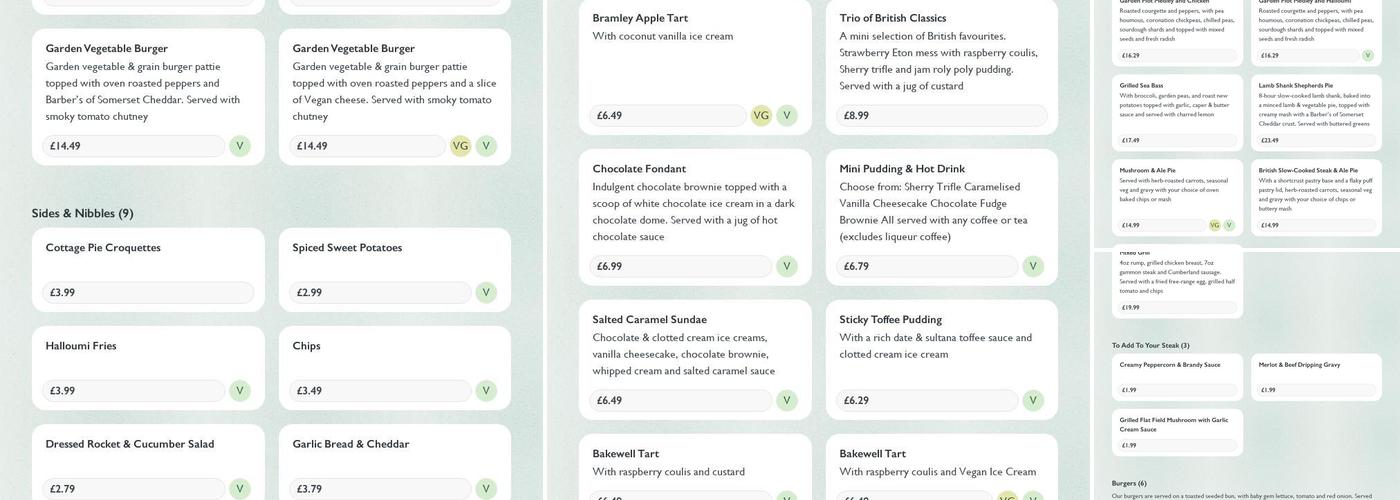Click the VG badge on Bramley Apple Tart
The height and width of the screenshot is (500, 1400).
tap(761, 116)
